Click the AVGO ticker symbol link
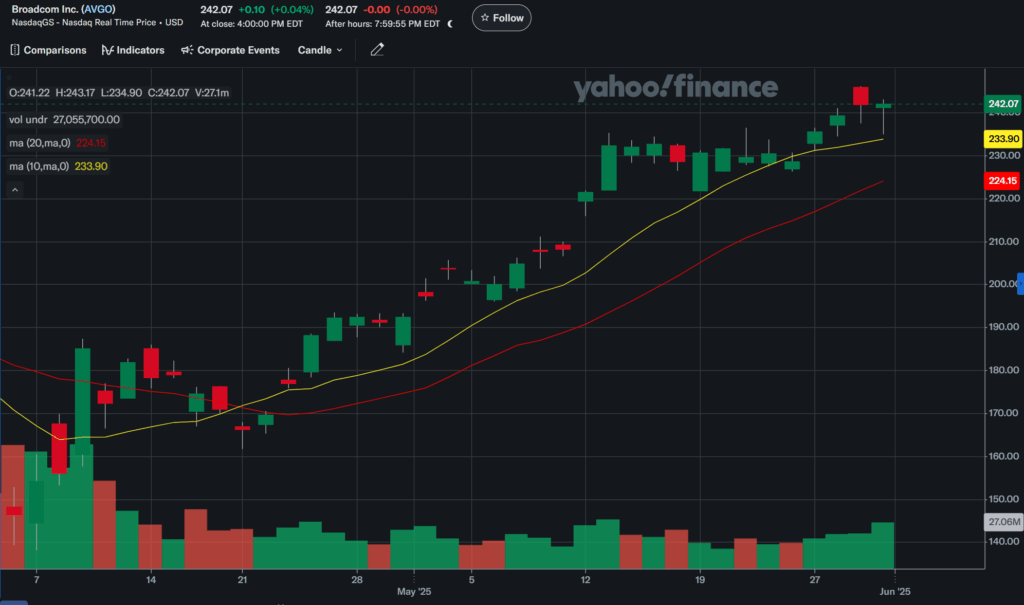Image resolution: width=1024 pixels, height=605 pixels. tap(98, 9)
